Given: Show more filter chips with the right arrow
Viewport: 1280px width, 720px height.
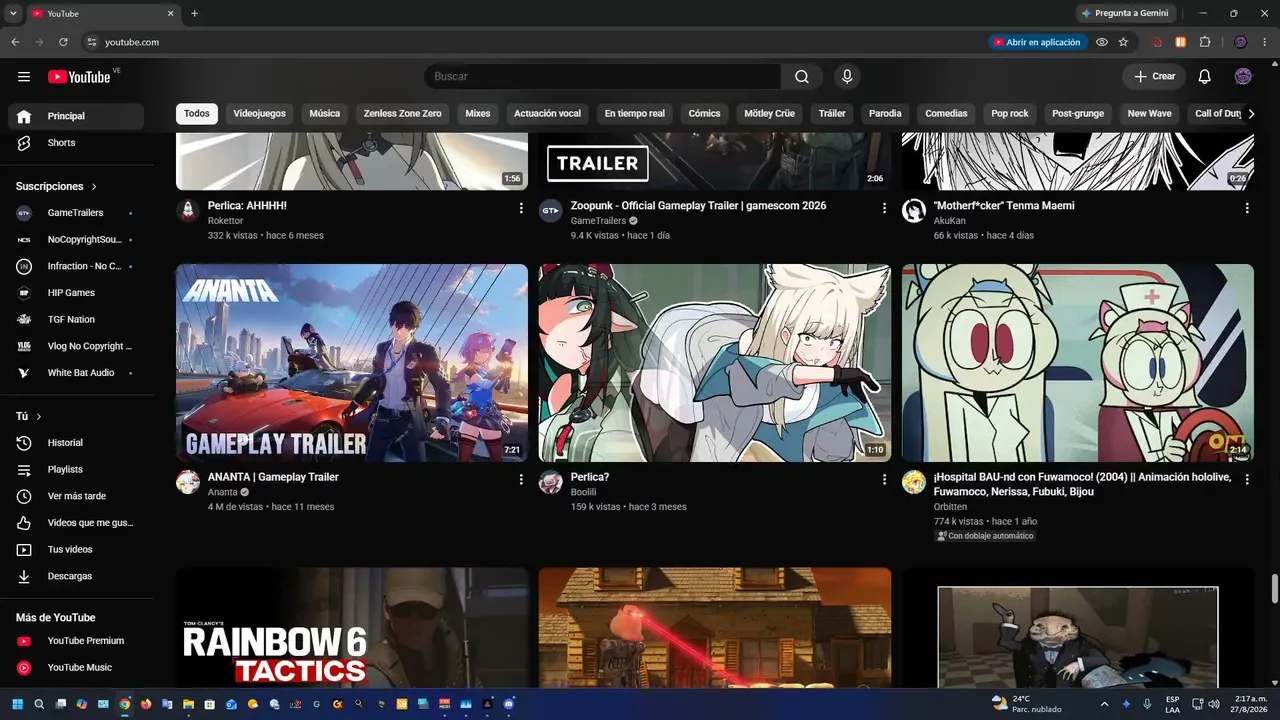Looking at the screenshot, I should (1250, 114).
